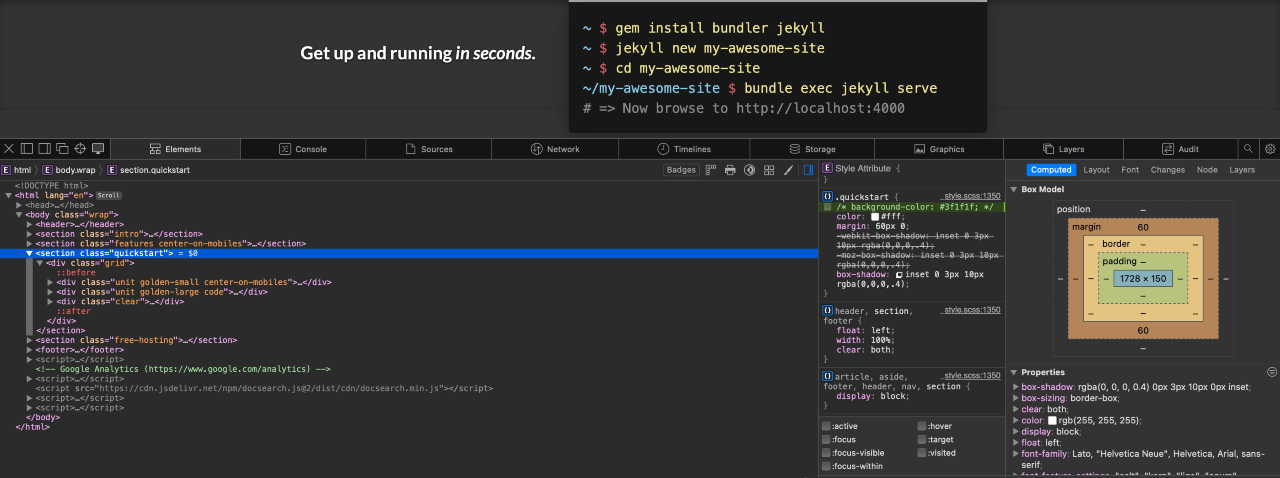Expand the font-family computed property

pos(1015,454)
